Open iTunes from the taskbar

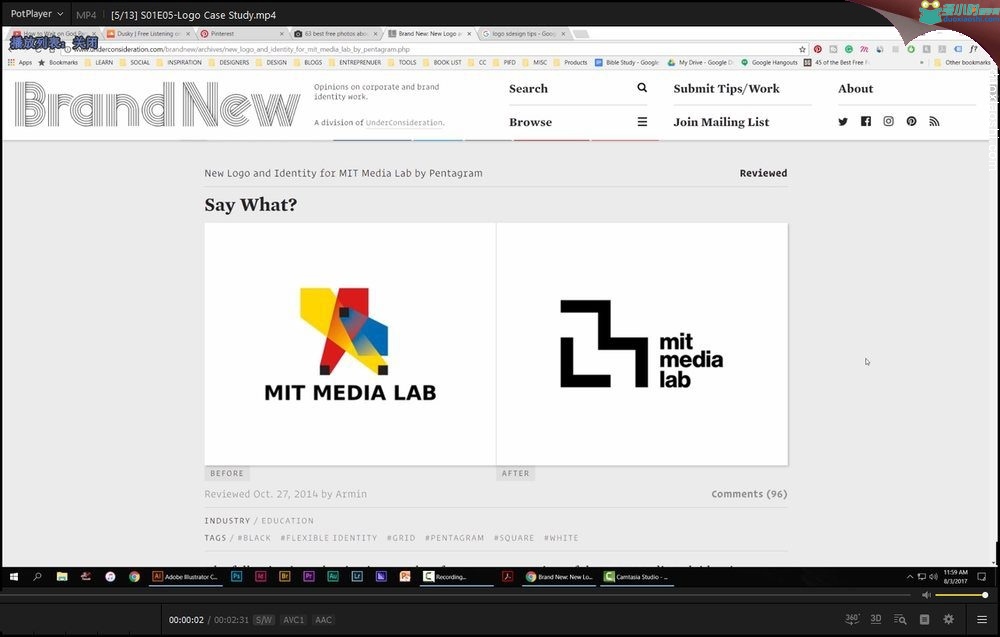110,576
